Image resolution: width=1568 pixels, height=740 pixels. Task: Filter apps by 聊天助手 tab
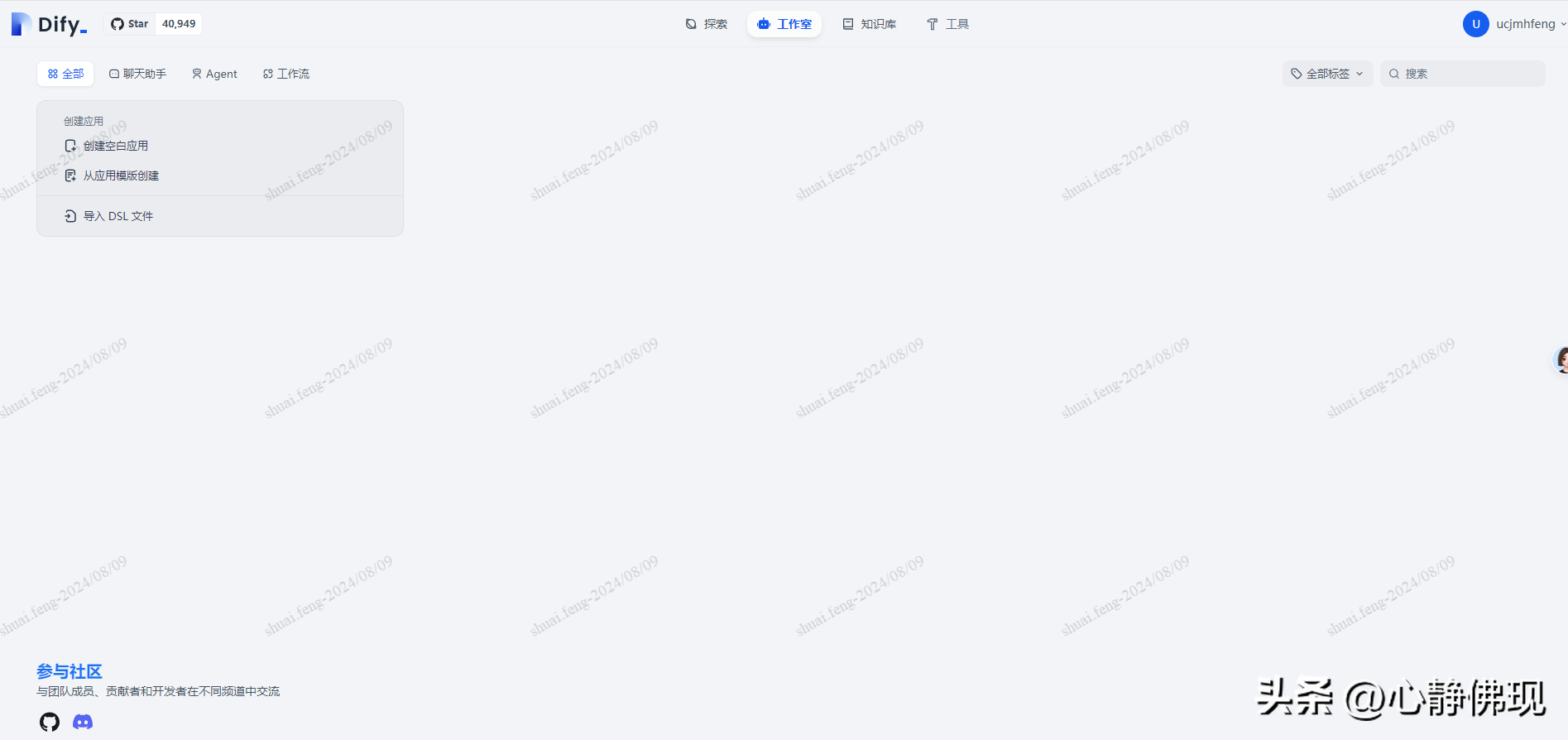pyautogui.click(x=137, y=74)
